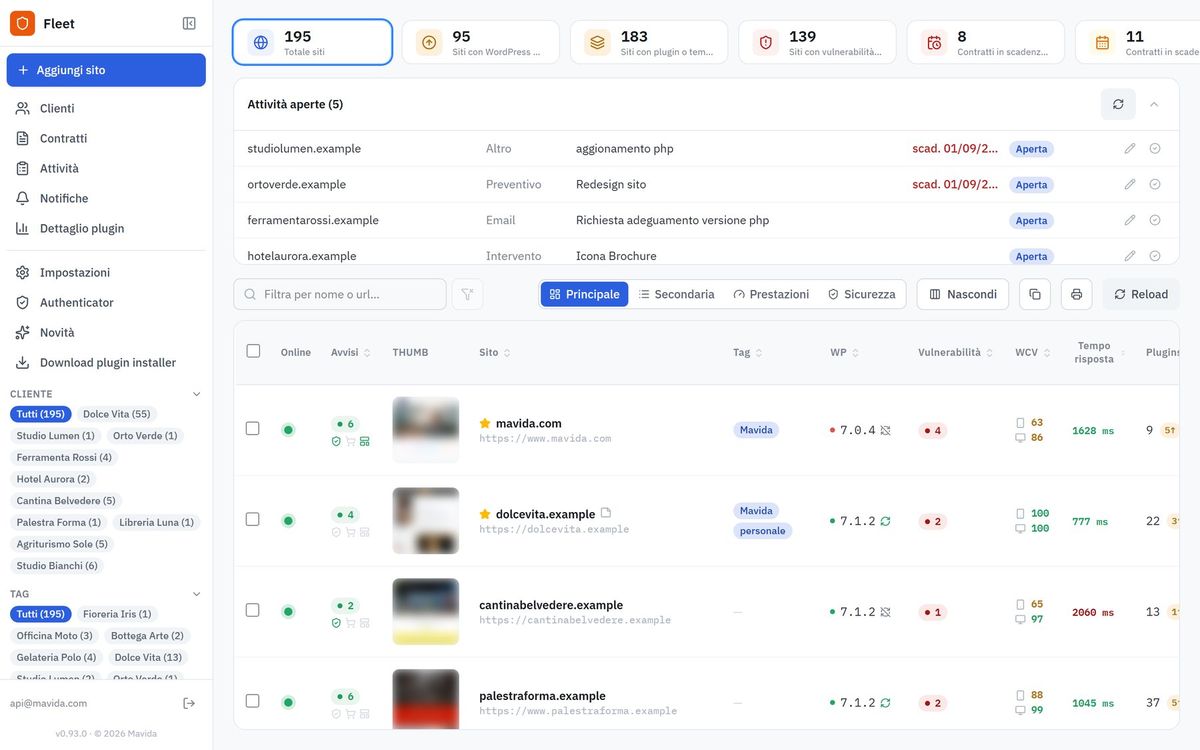Switch to Sicurezza view tab
The height and width of the screenshot is (750, 1200).
862,294
